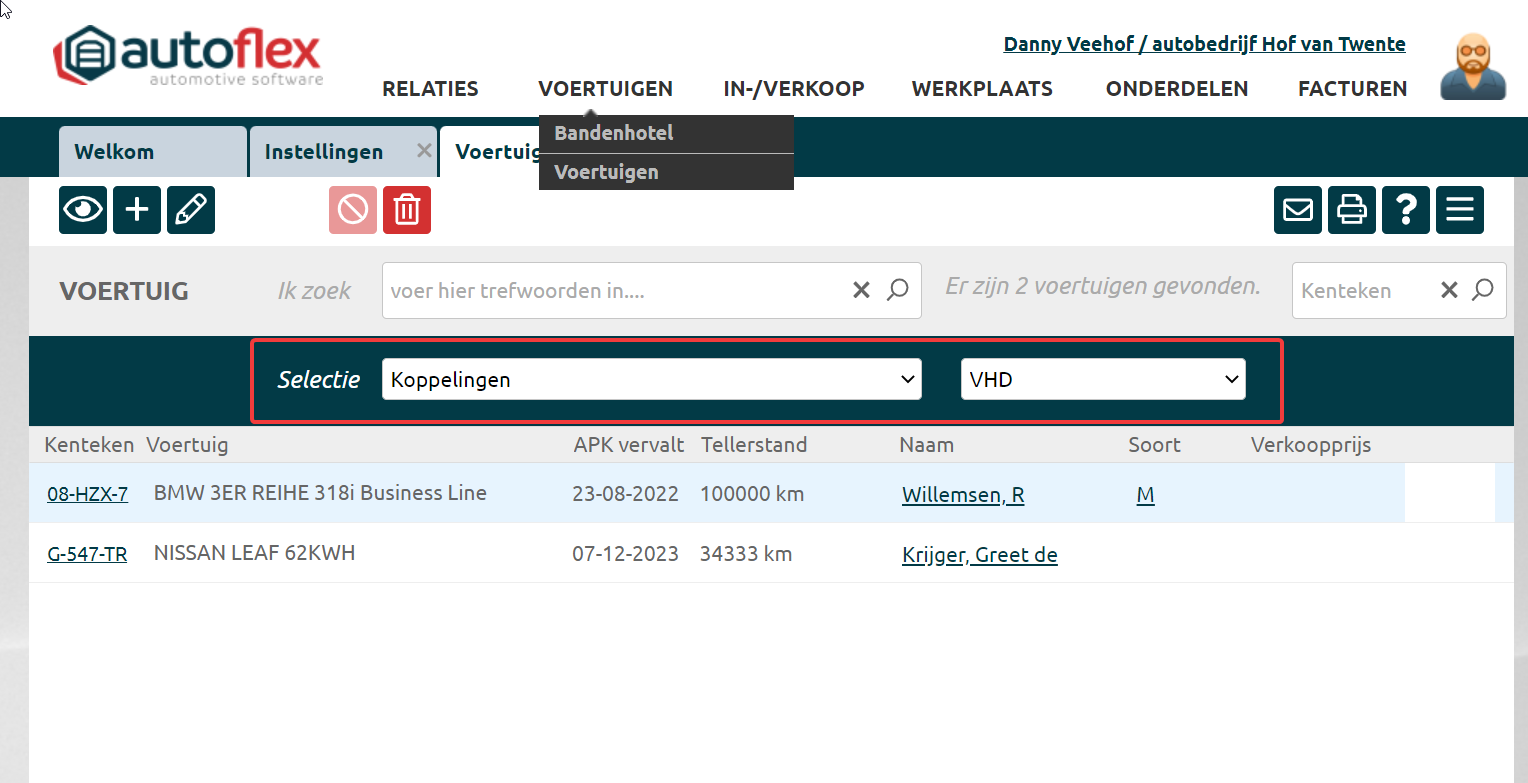Image resolution: width=1528 pixels, height=783 pixels.
Task: Open license plate 08-HZX-7 link
Action: (x=87, y=494)
